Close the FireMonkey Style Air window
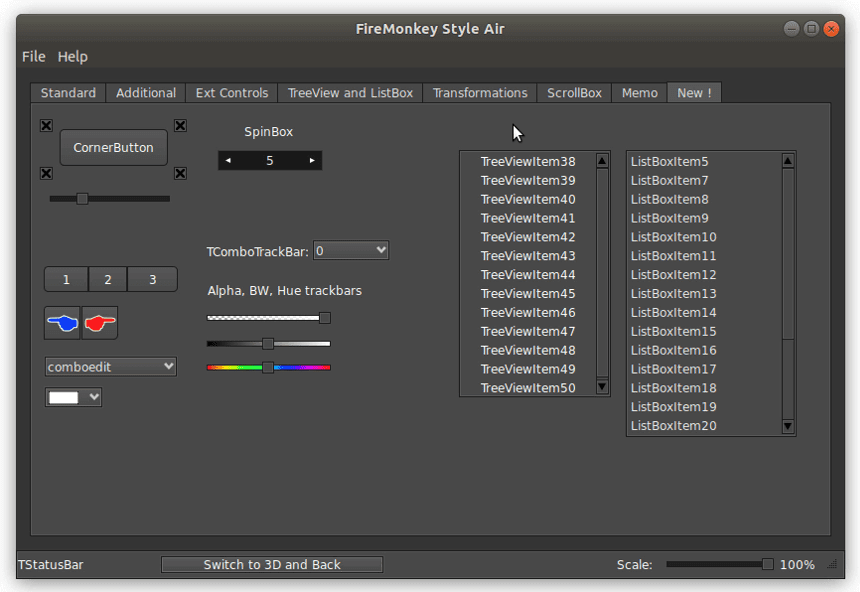The height and width of the screenshot is (592, 860). (x=831, y=29)
